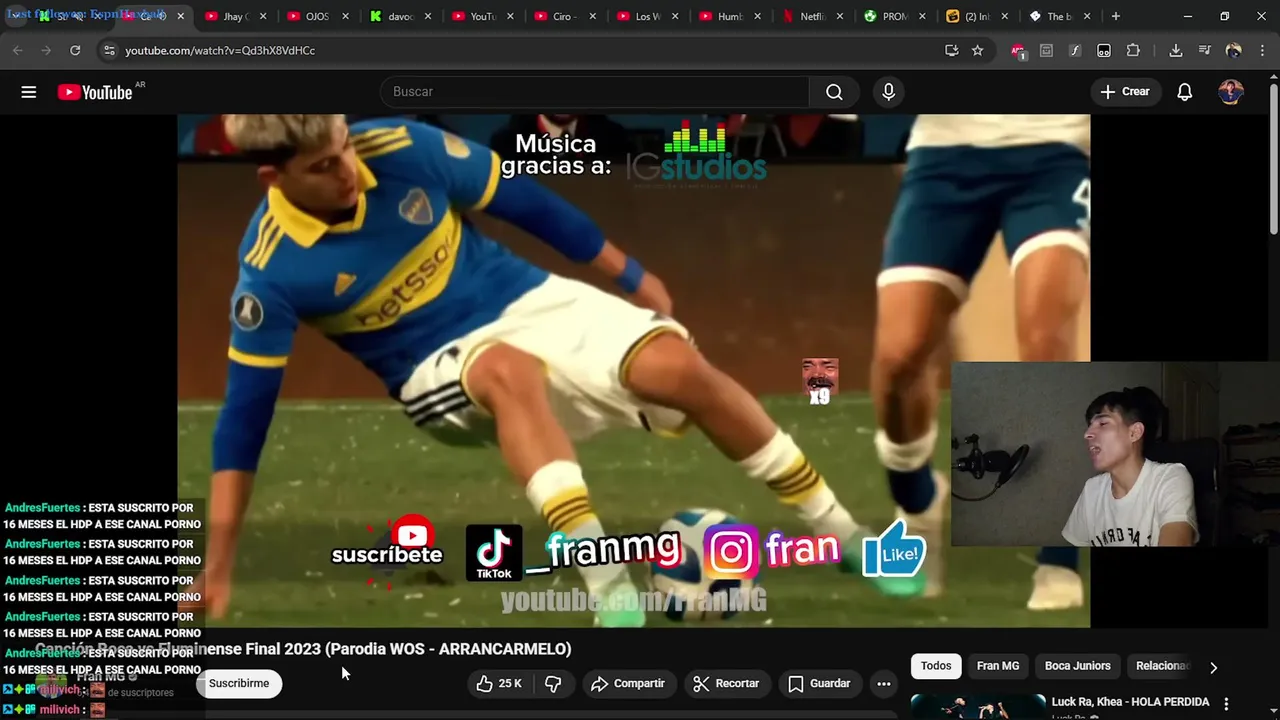Click the Suscribirme button
The width and height of the screenshot is (1280, 720).
239,684
